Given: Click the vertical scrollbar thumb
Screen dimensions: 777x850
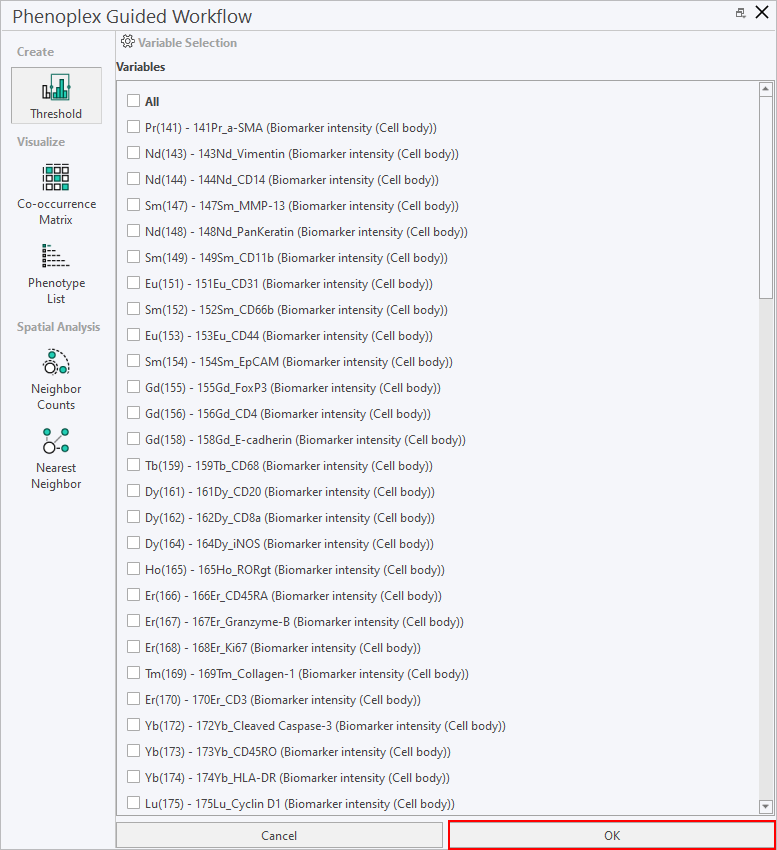Looking at the screenshot, I should point(766,197).
